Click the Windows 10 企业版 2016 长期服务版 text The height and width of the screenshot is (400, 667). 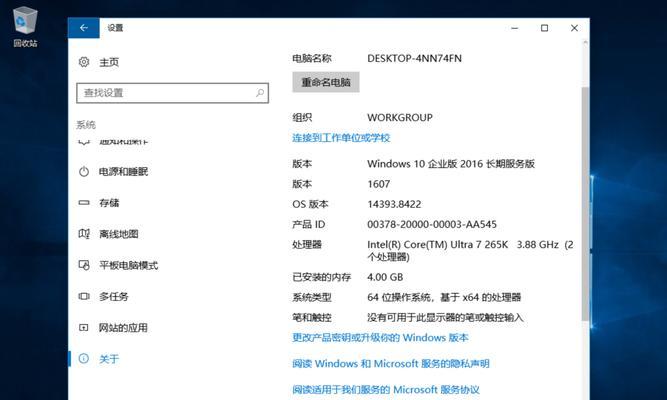451,164
